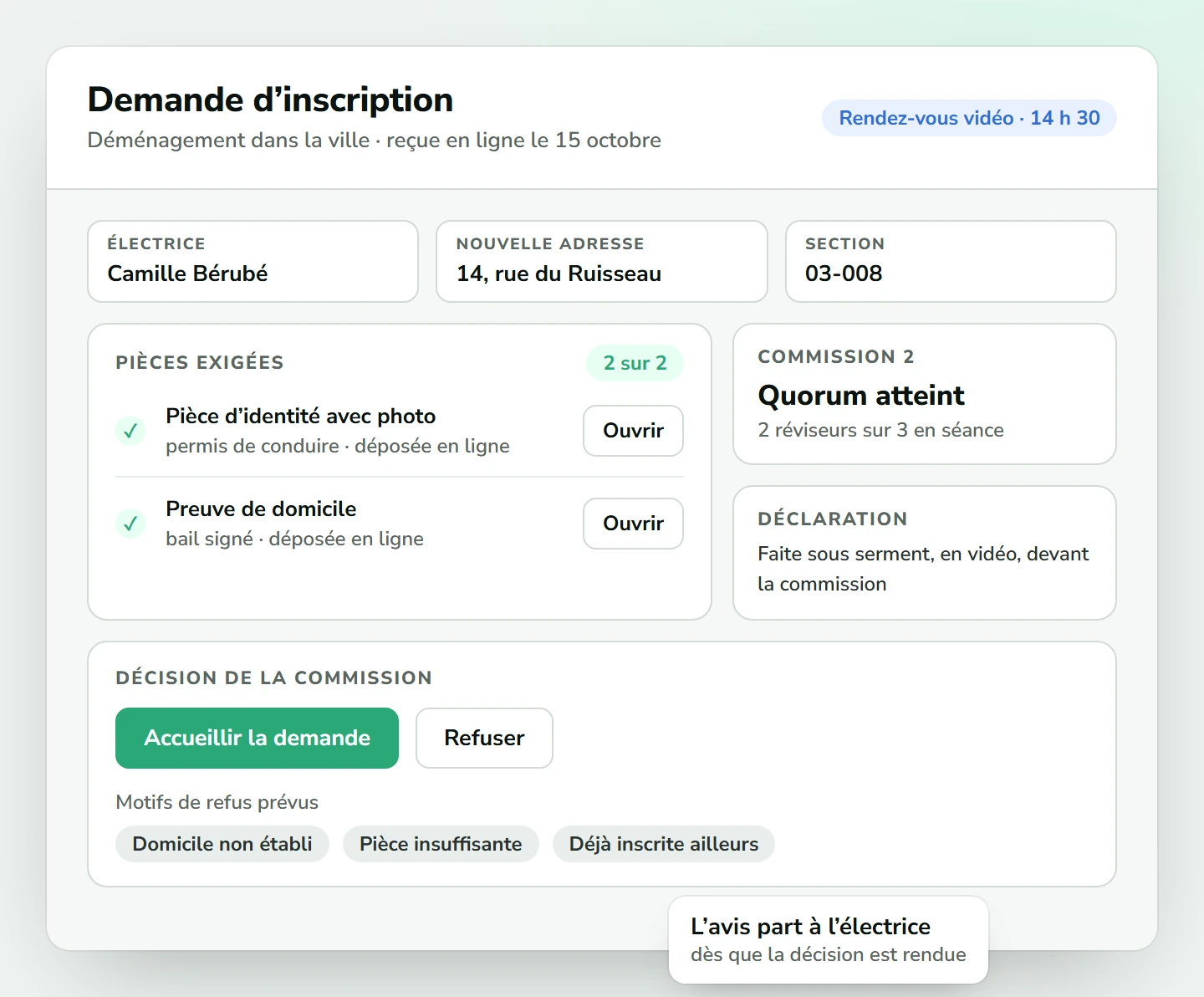Click the 2 sur 2 status badge
The width and height of the screenshot is (1204, 997).
pyautogui.click(x=635, y=363)
